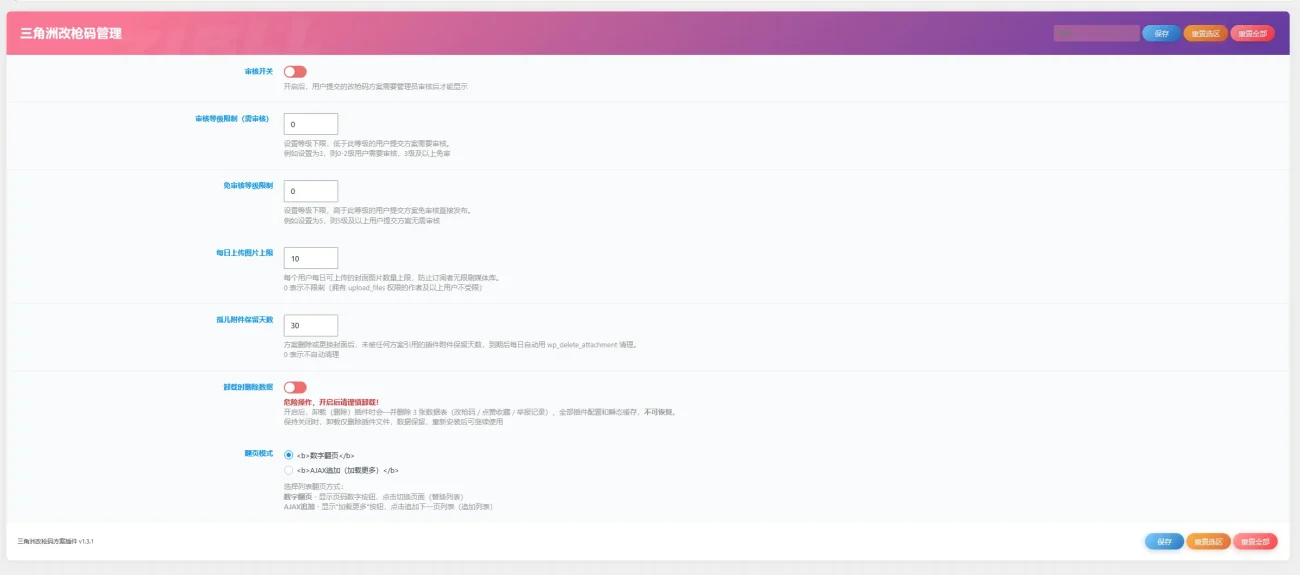
Task: Click the top 保存 button
Action: [x=1161, y=33]
